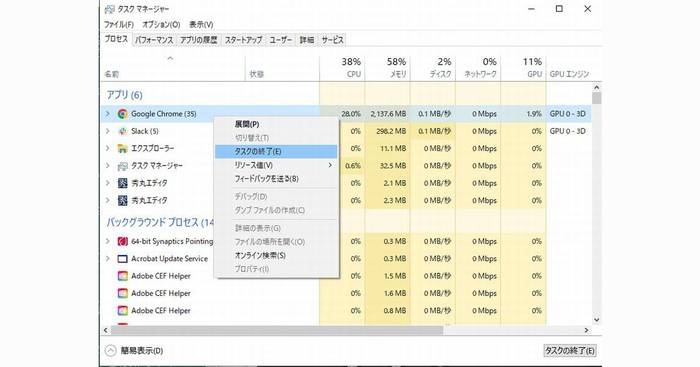Switch to the ユーザー tab
The width and height of the screenshot is (700, 367).
point(281,40)
